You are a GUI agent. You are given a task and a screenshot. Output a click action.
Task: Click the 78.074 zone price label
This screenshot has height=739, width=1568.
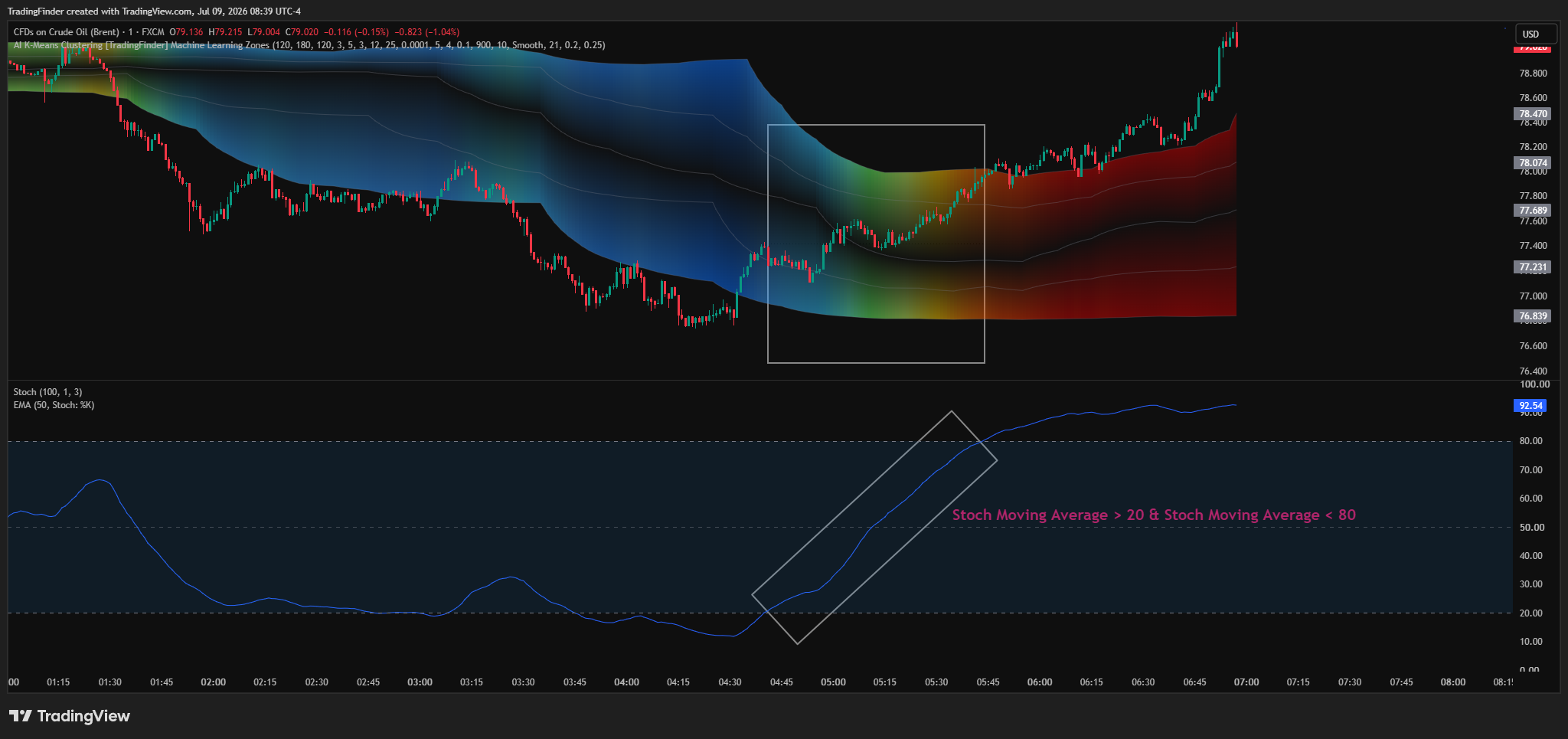click(1533, 163)
